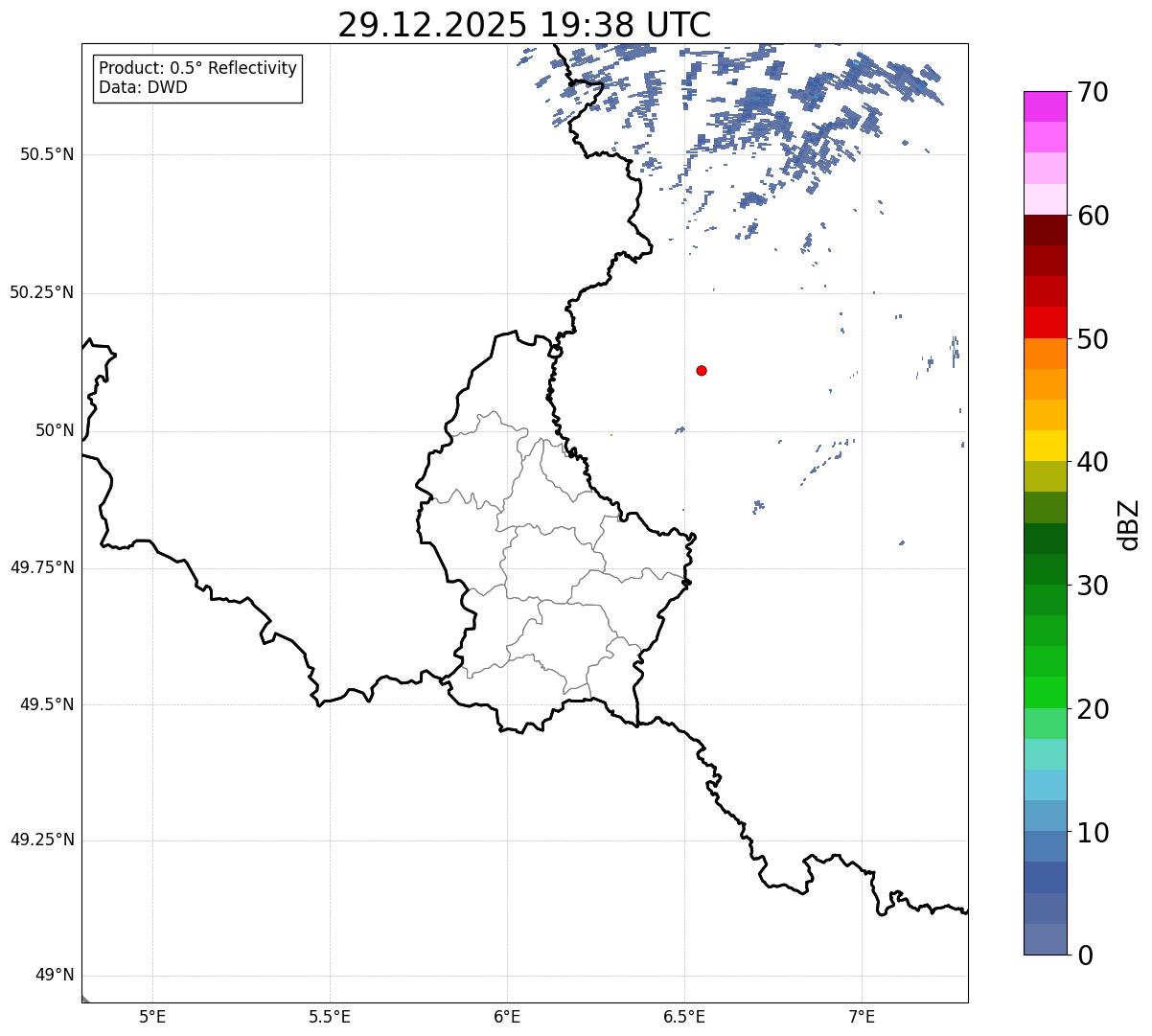The width and height of the screenshot is (1152, 1036).
Task: Click the 49.25°N latitude label
Action: [41, 840]
